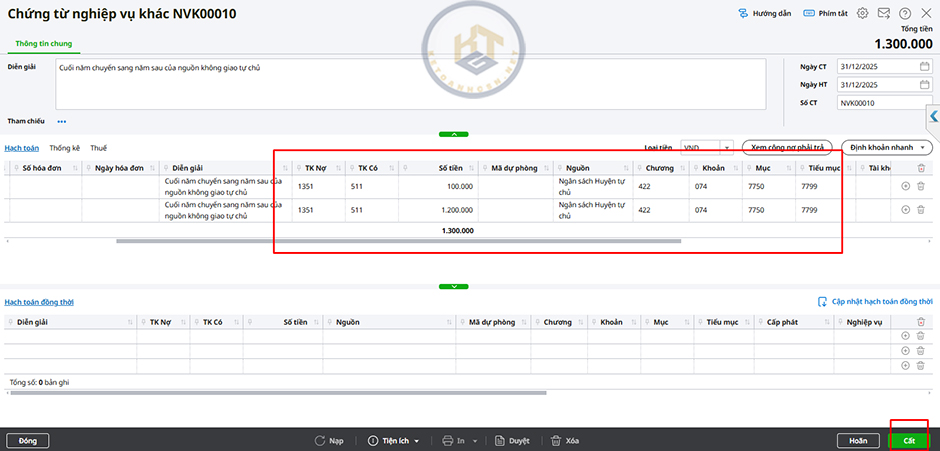The height and width of the screenshot is (451, 940).
Task: Delete the first accounting row with trash icon
Action: click(x=920, y=185)
